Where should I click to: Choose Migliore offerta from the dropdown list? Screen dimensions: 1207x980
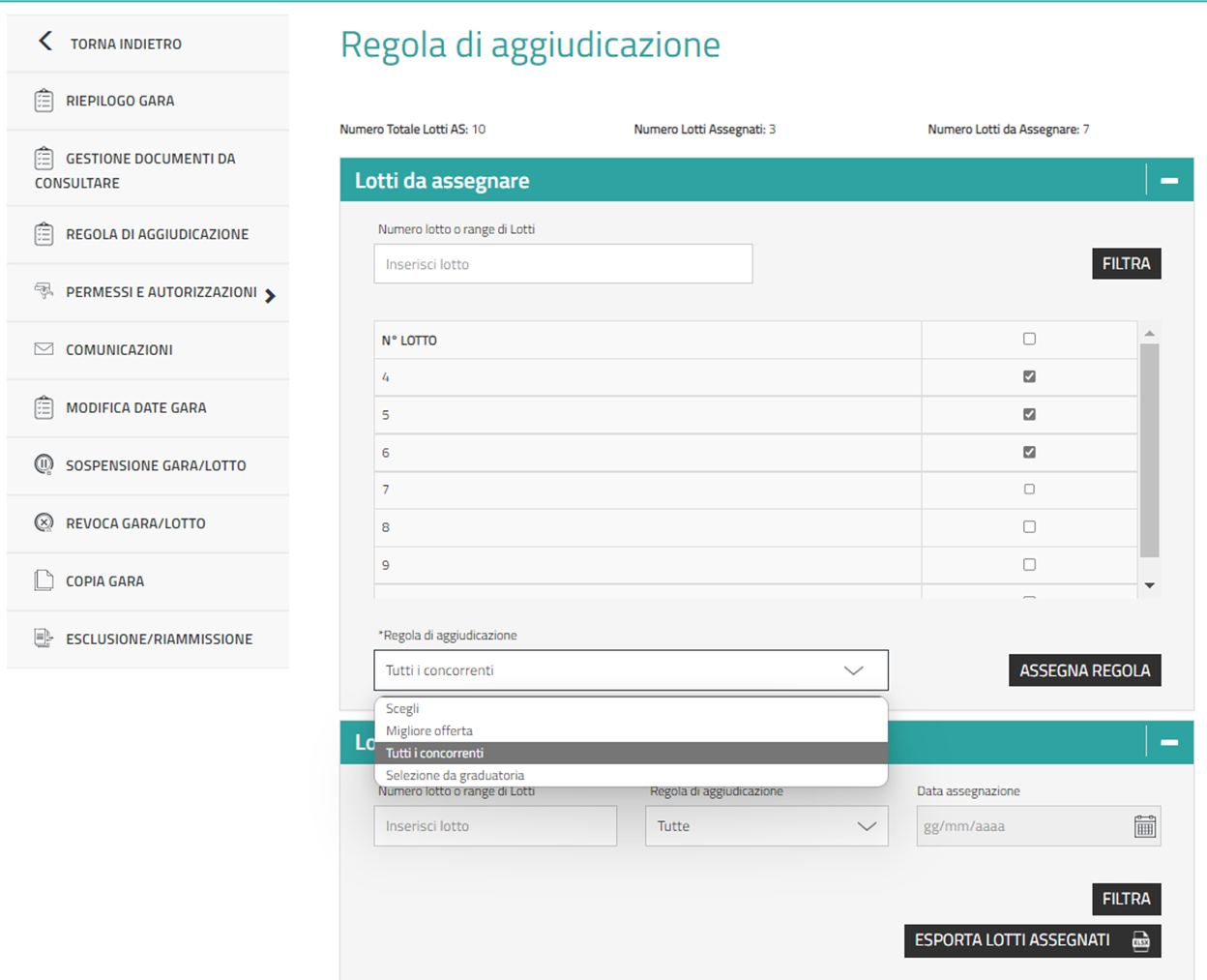(x=429, y=730)
